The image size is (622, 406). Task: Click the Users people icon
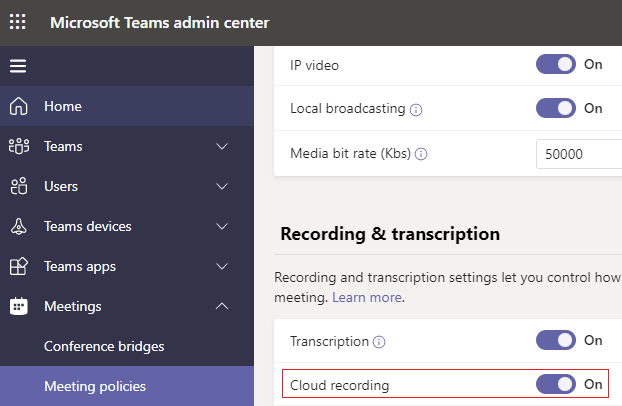click(19, 187)
